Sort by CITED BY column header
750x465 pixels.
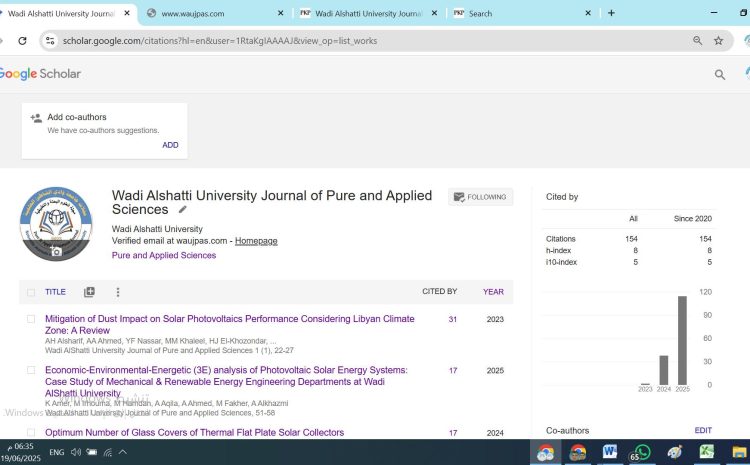coord(440,291)
